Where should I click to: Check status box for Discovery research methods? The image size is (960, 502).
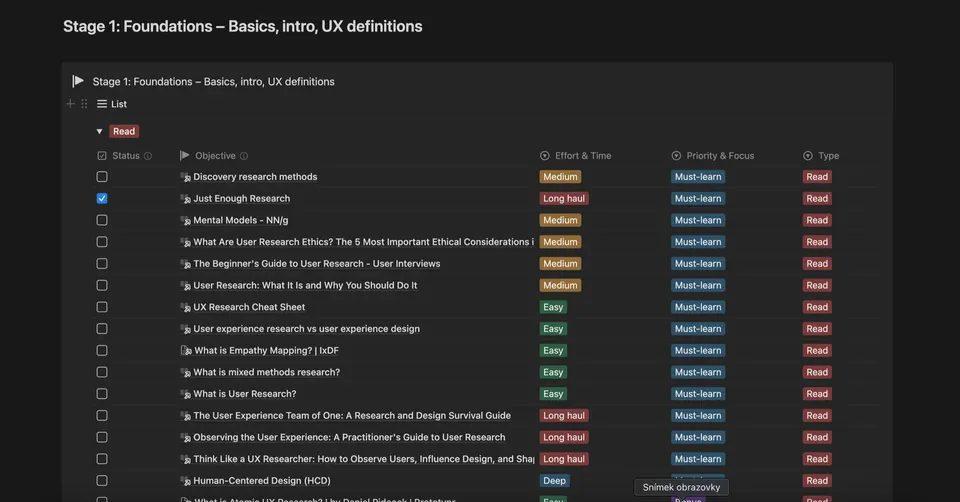coord(102,177)
